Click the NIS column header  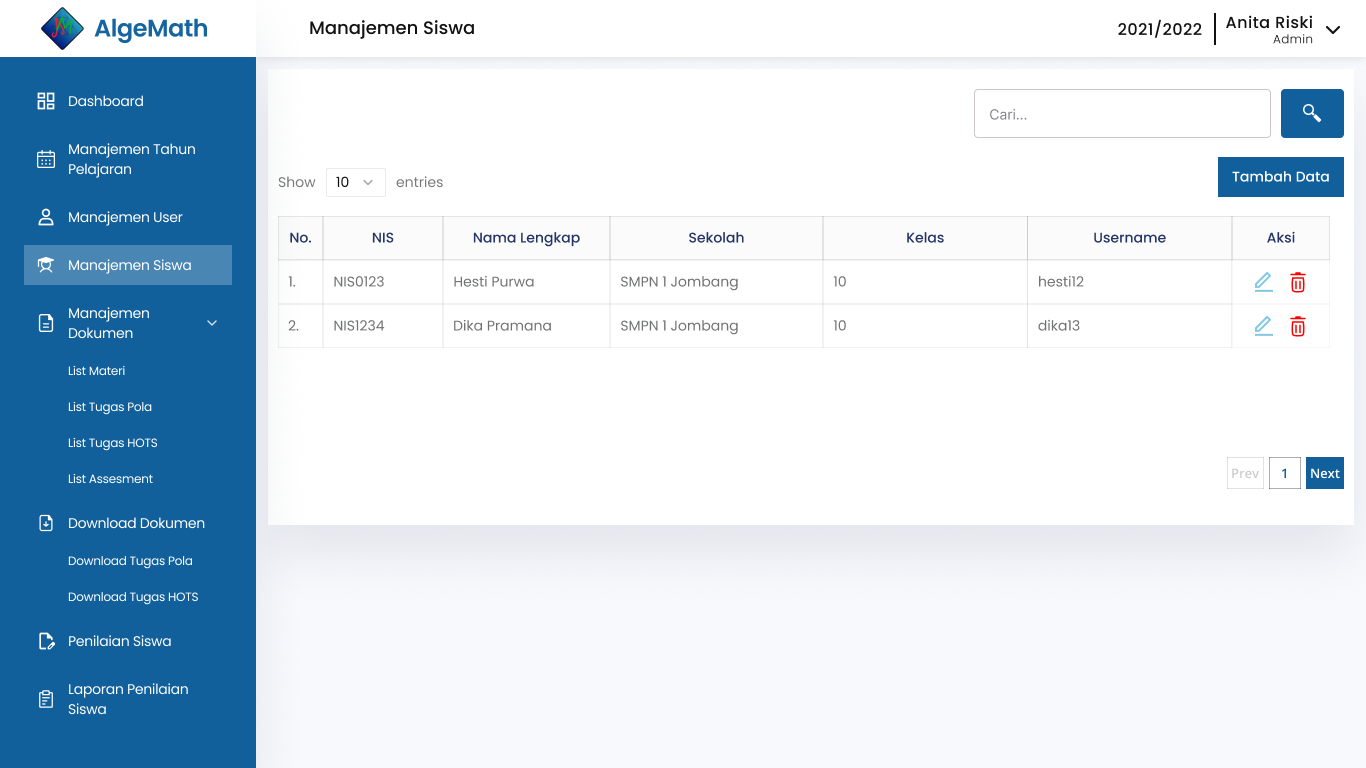[x=383, y=238]
